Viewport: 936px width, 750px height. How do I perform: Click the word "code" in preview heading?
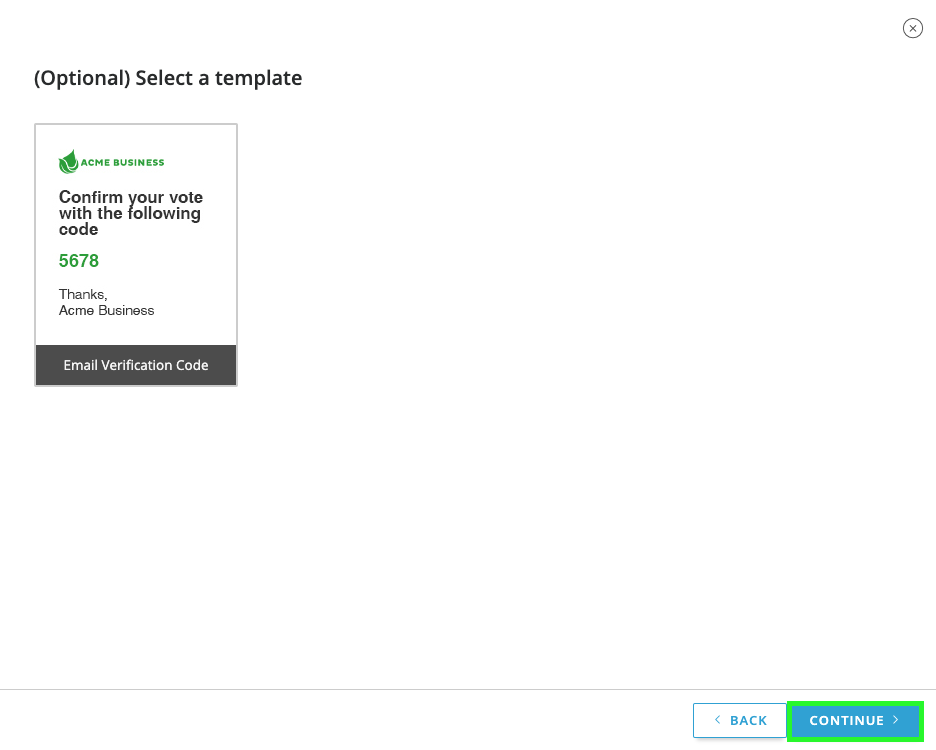click(x=78, y=230)
